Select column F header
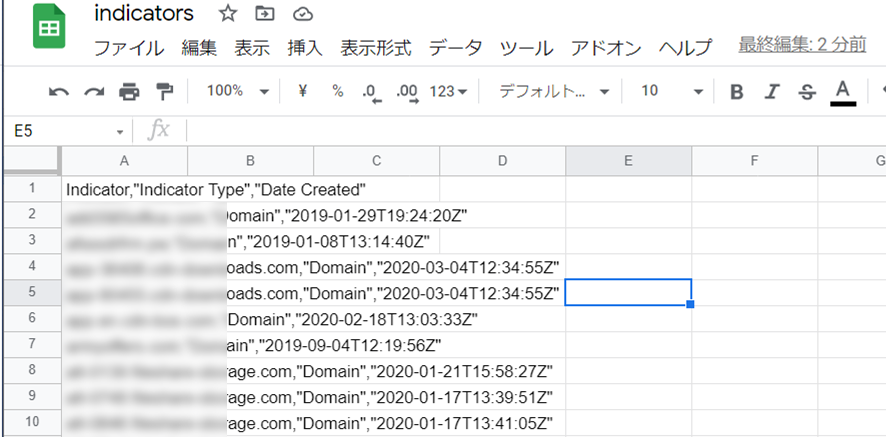 click(754, 161)
